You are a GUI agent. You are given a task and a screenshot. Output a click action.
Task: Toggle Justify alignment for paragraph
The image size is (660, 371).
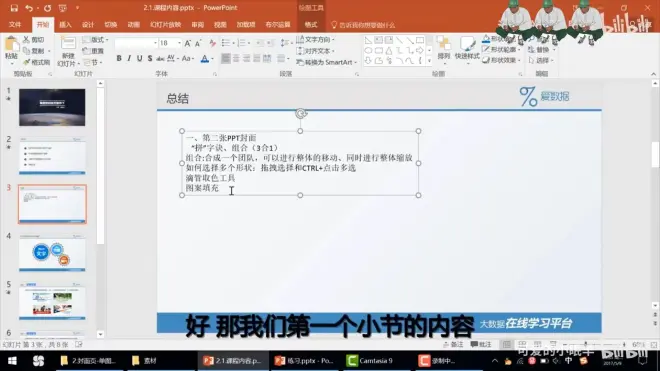(256, 59)
